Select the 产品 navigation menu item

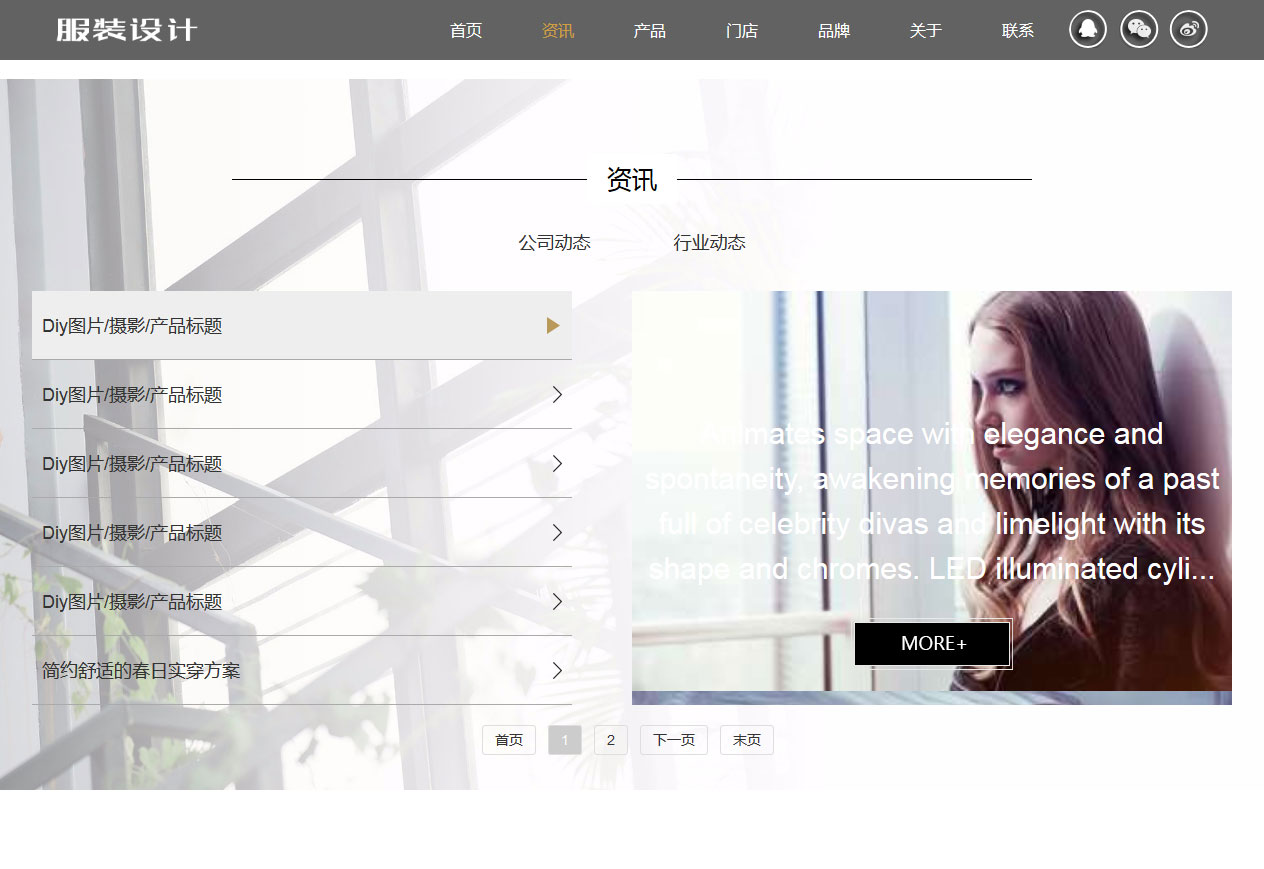click(x=649, y=31)
